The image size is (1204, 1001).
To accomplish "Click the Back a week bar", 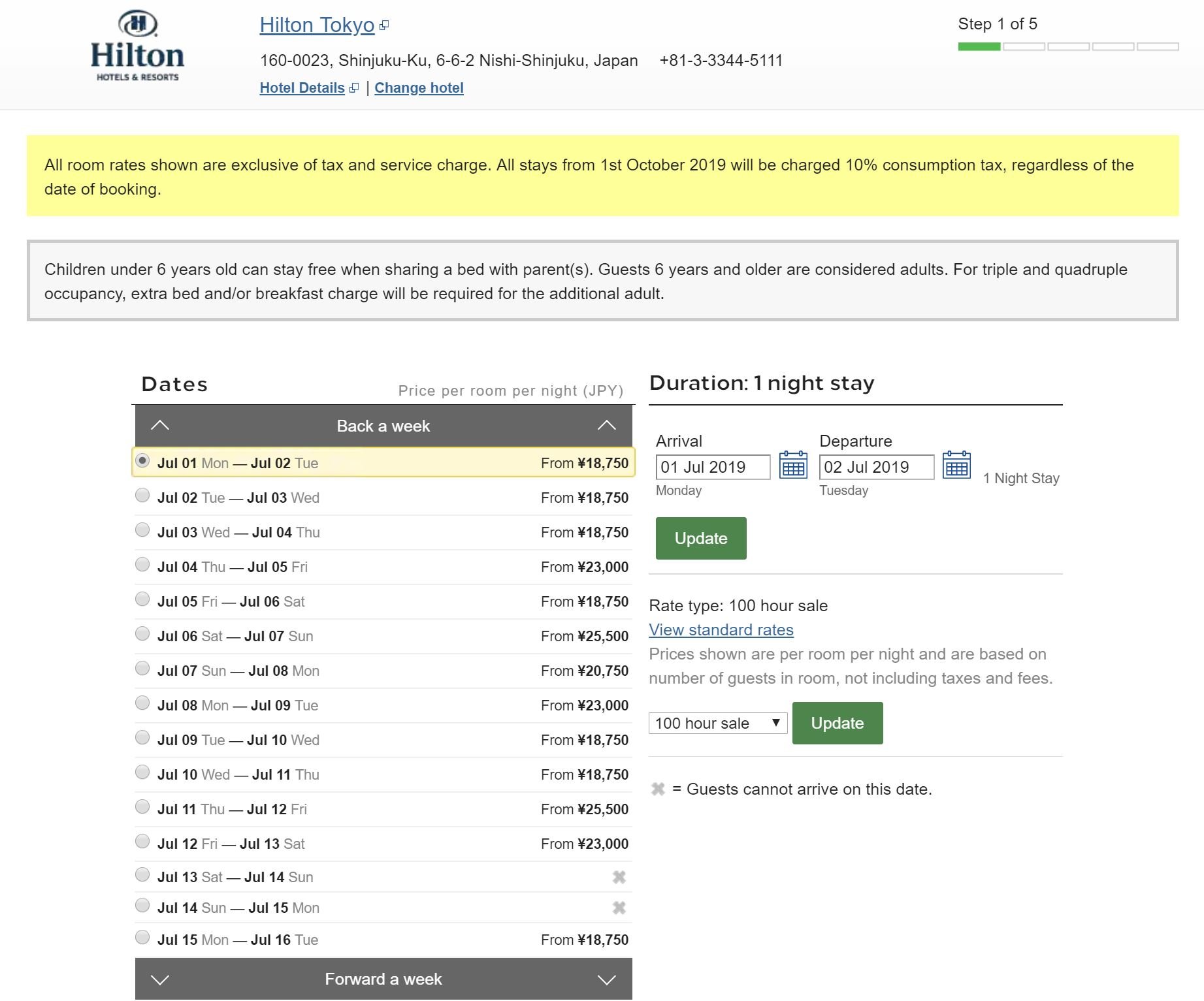I will tap(383, 426).
